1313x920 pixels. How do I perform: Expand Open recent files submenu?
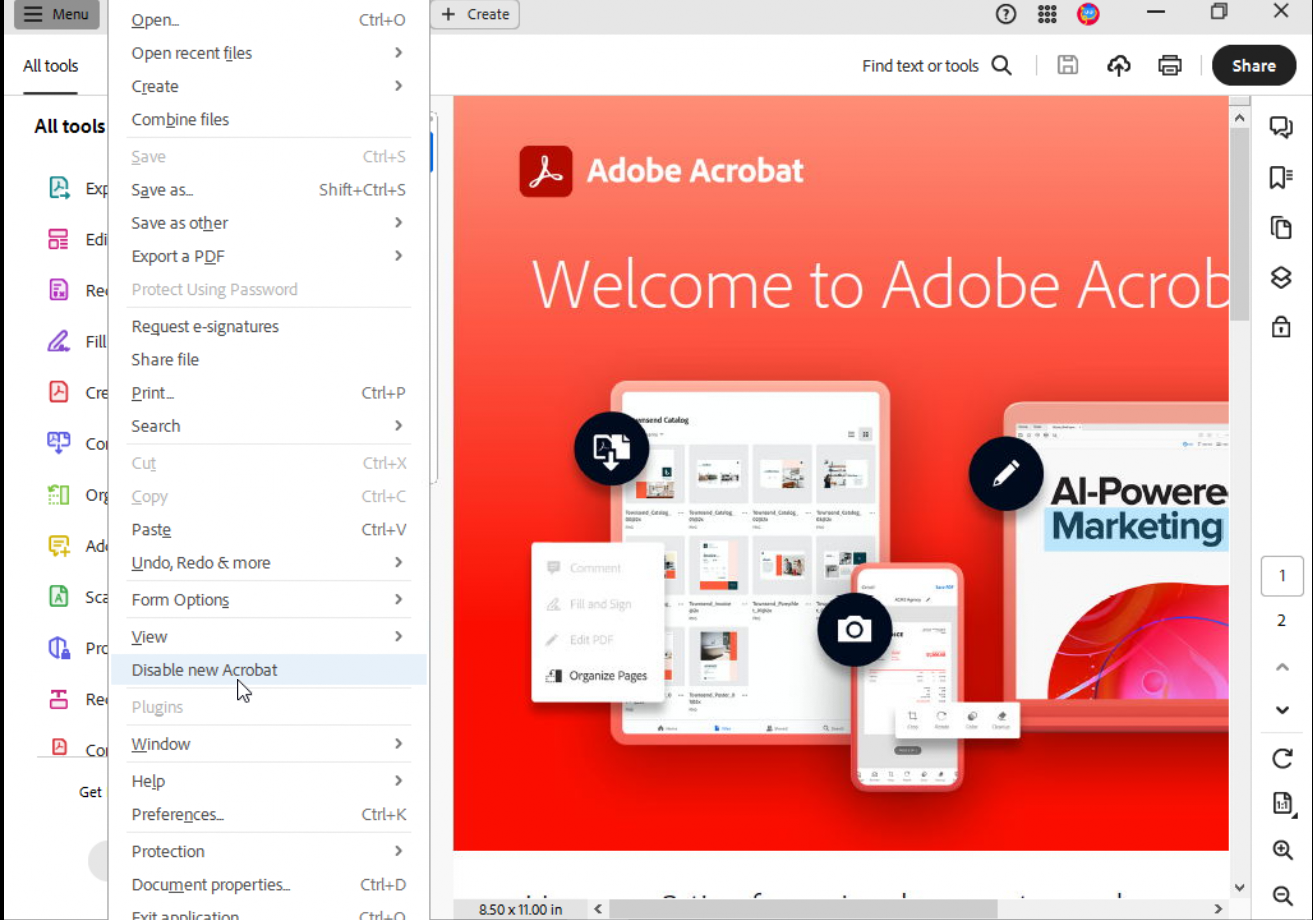pyautogui.click(x=268, y=53)
